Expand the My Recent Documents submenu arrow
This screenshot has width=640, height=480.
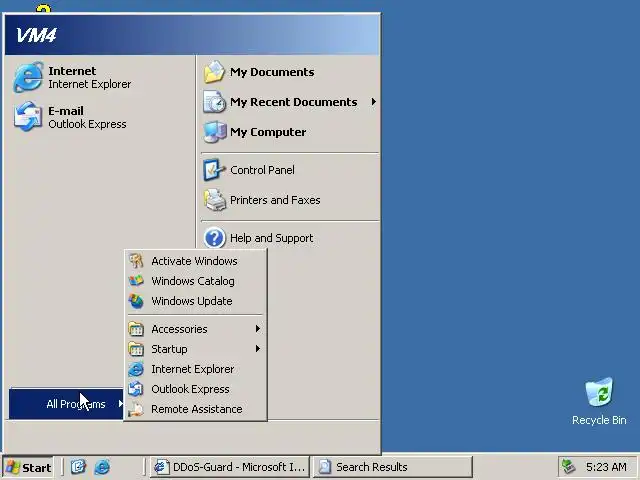pyautogui.click(x=373, y=102)
